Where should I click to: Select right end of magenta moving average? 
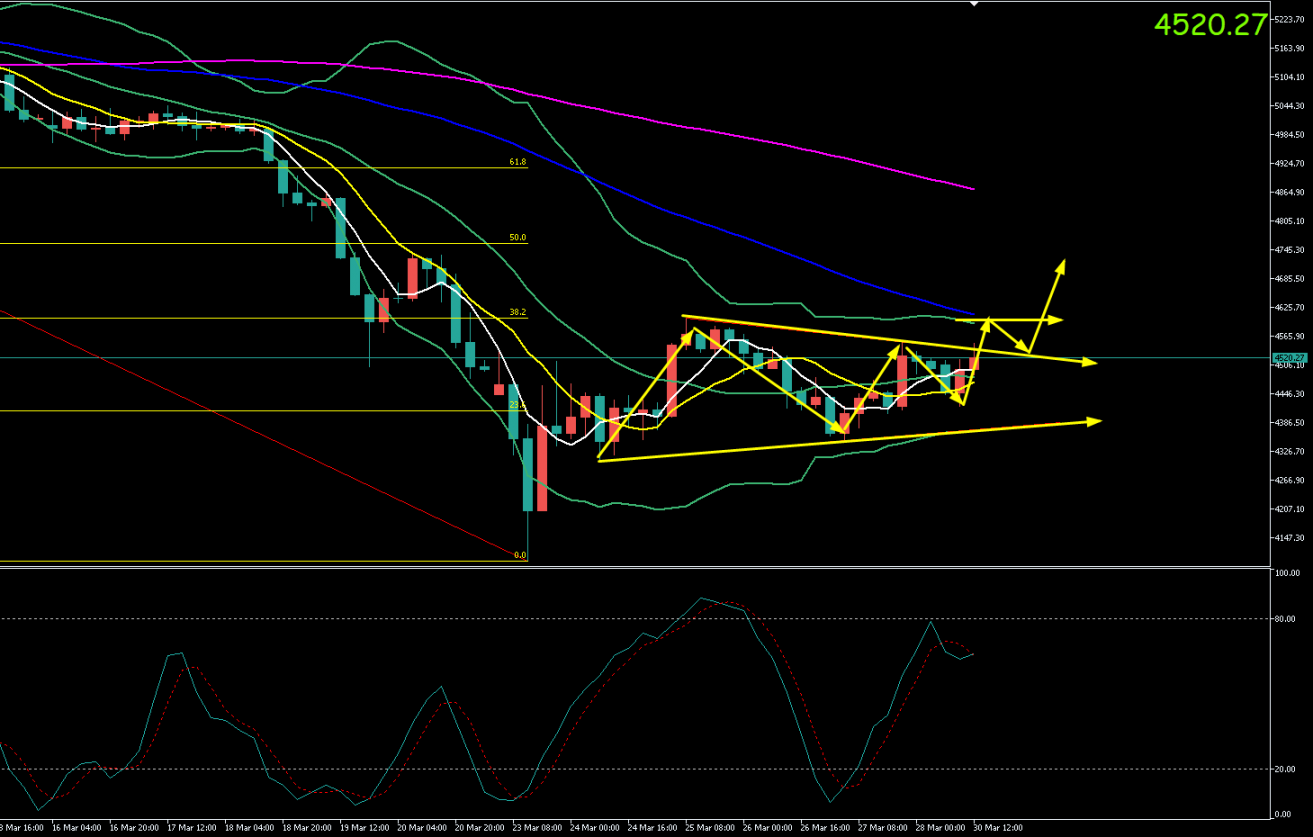[x=973, y=188]
